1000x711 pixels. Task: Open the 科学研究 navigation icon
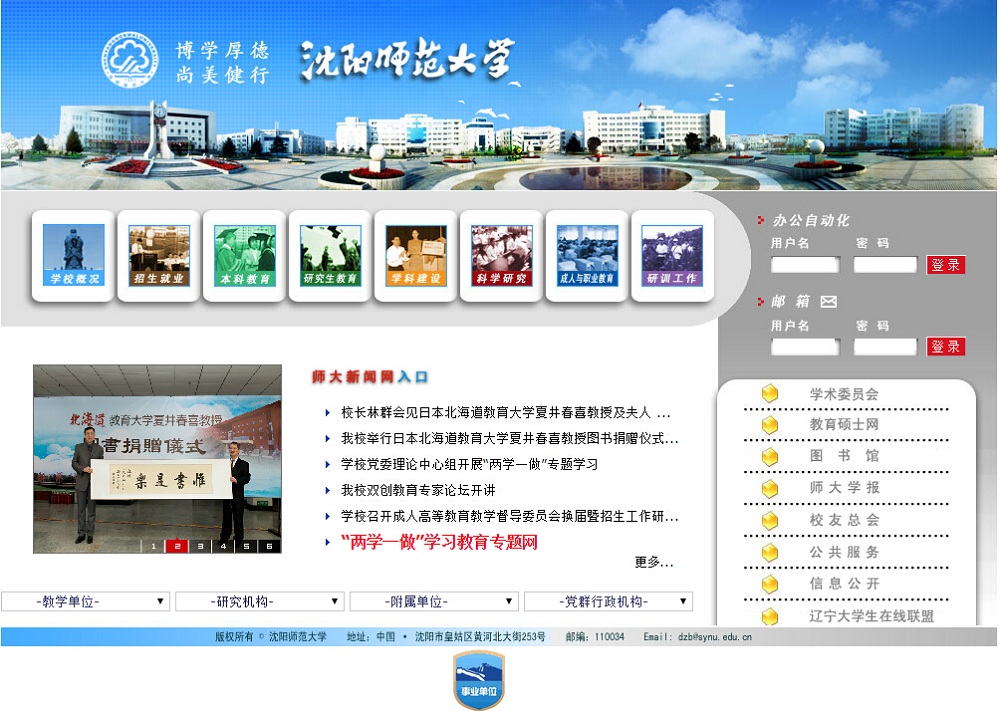point(501,255)
